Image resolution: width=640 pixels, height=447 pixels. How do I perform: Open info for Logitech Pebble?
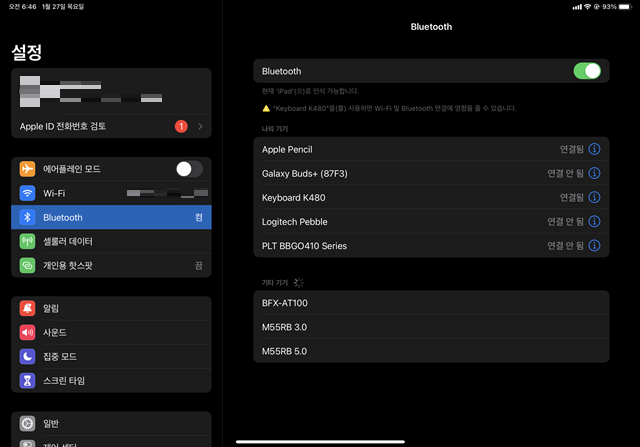point(594,221)
